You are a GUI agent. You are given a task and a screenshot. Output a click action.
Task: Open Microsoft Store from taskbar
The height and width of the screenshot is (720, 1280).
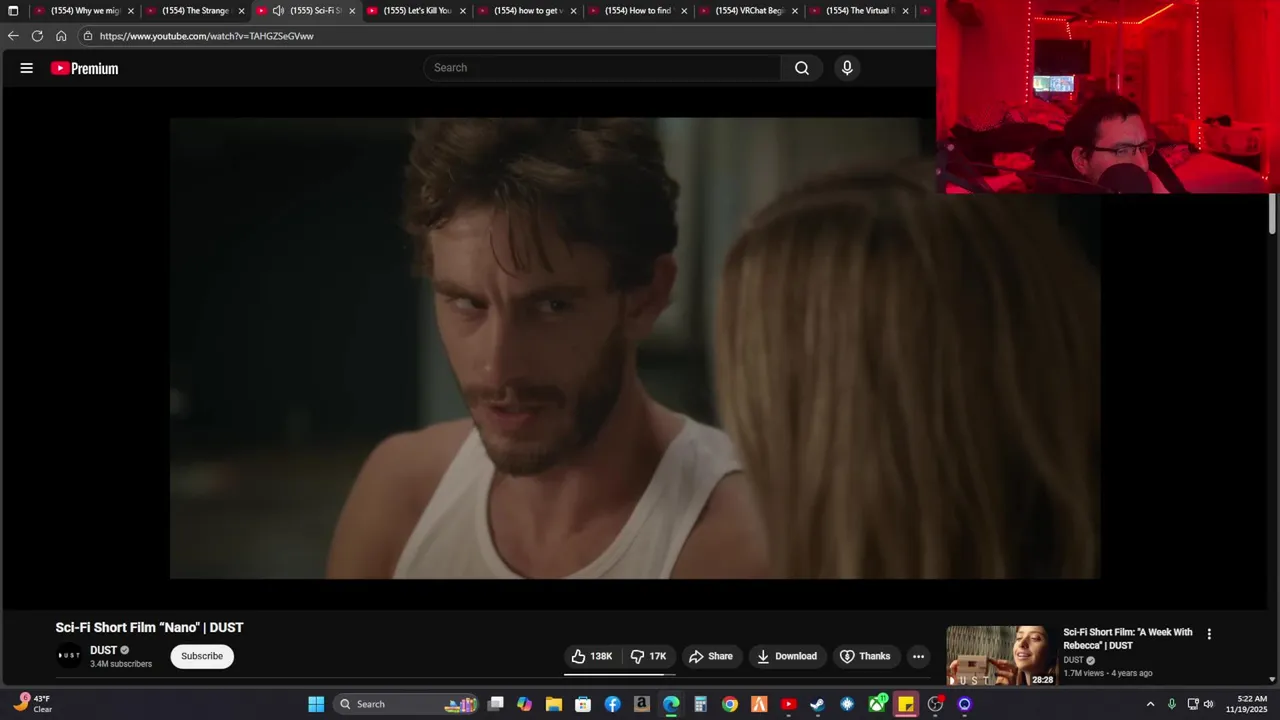pos(583,704)
